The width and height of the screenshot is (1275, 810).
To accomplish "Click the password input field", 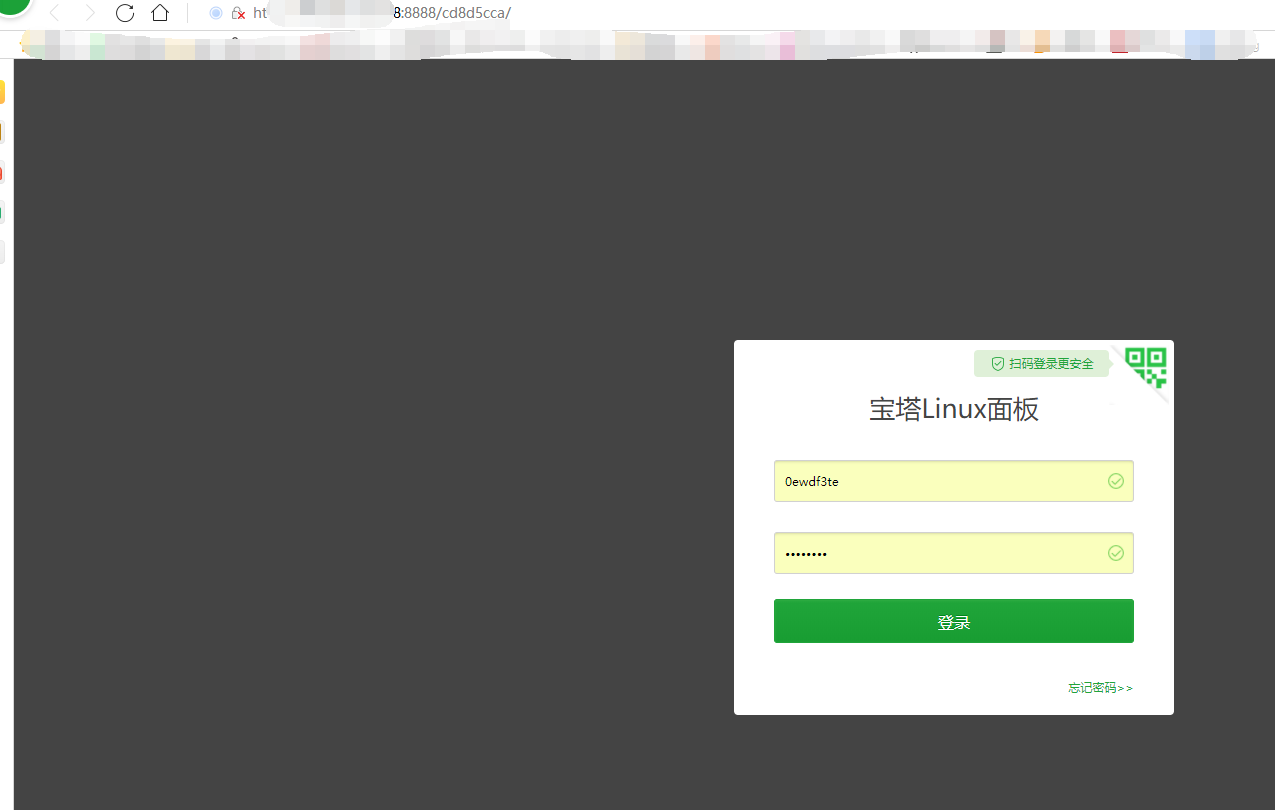I will pos(953,553).
